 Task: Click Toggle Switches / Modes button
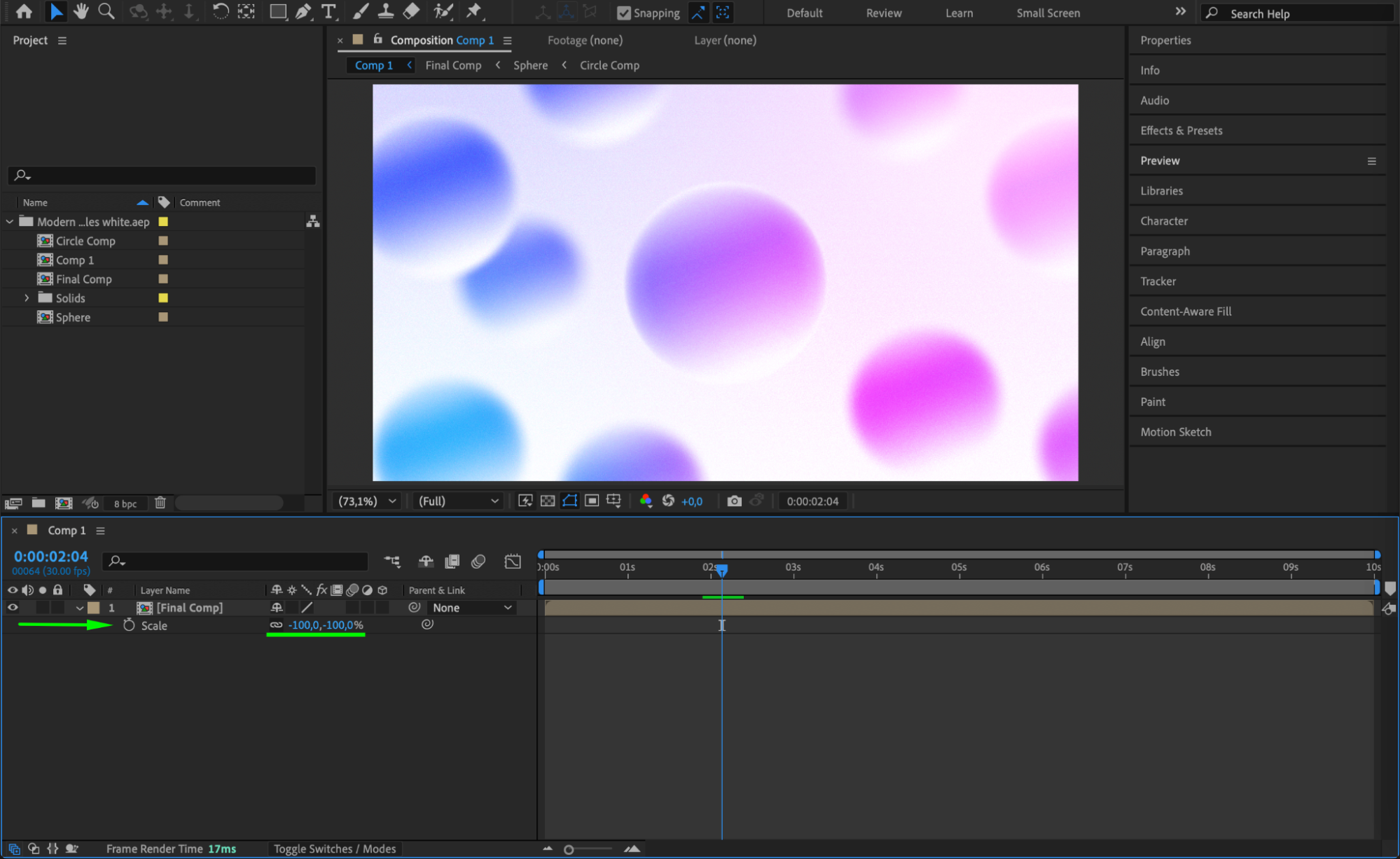[335, 848]
